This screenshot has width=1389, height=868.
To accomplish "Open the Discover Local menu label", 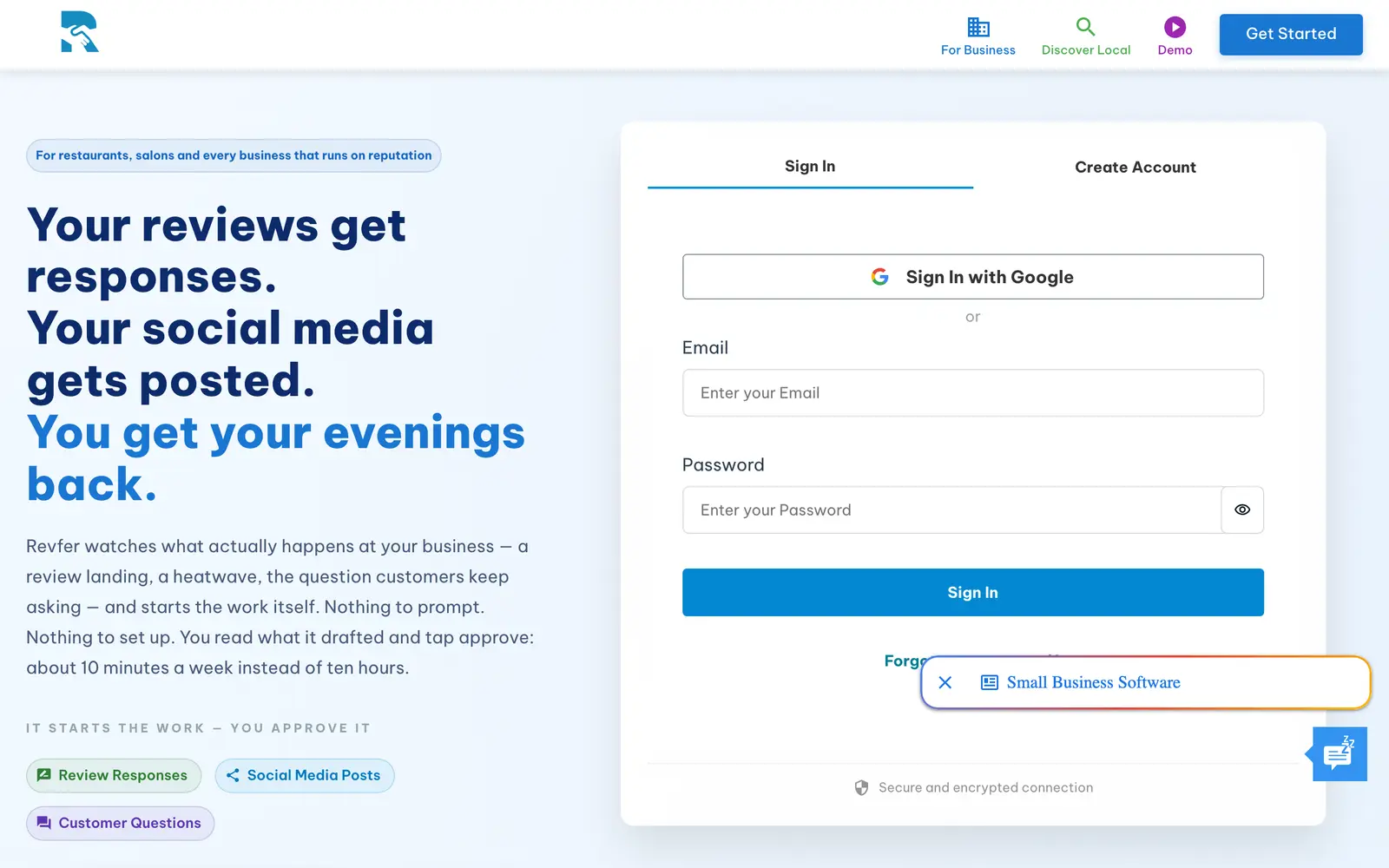I will pos(1086,50).
